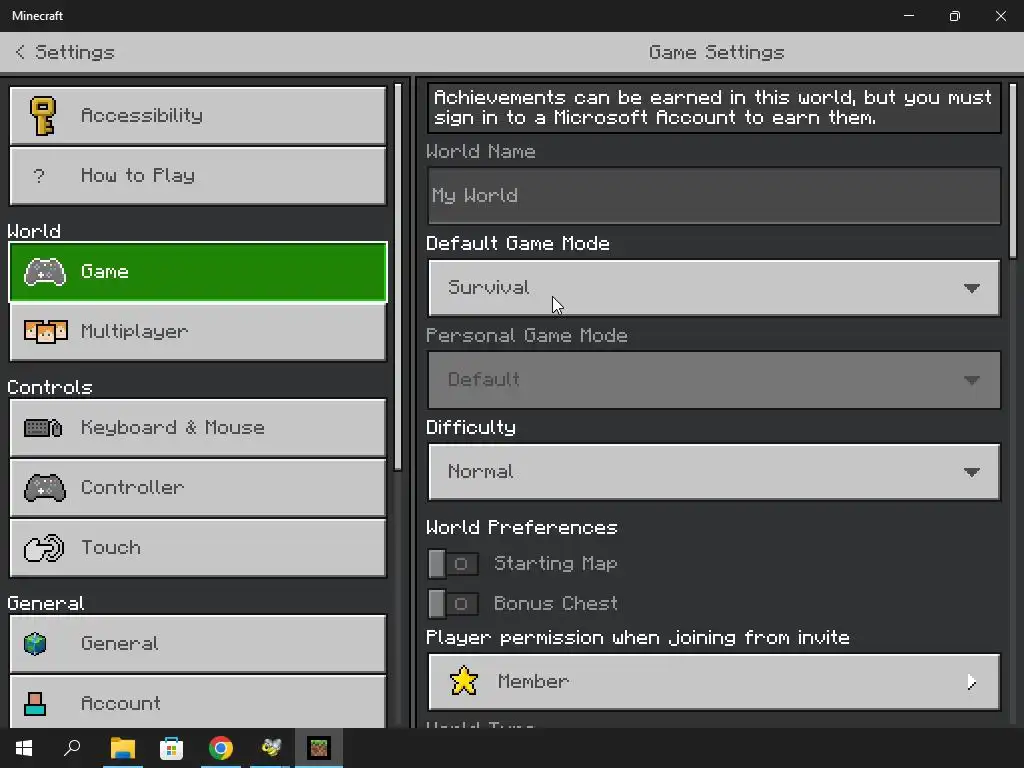Click the left sidebar scrollbar

(398, 277)
